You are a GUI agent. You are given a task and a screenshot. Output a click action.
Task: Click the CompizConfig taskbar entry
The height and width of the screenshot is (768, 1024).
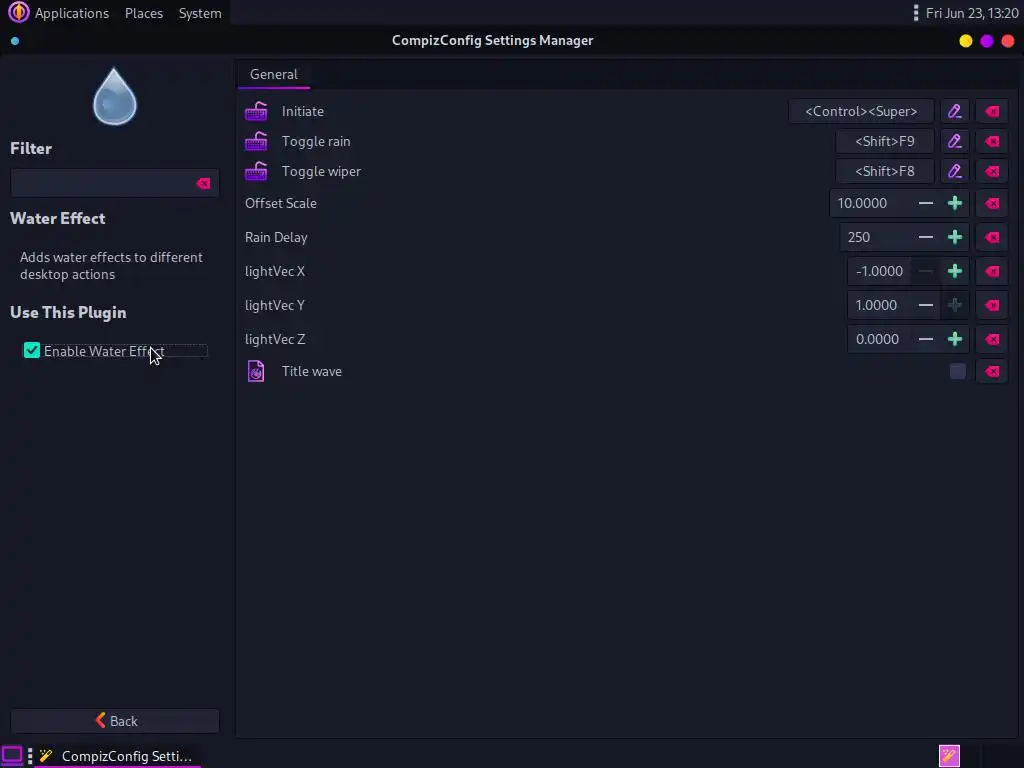pyautogui.click(x=118, y=756)
